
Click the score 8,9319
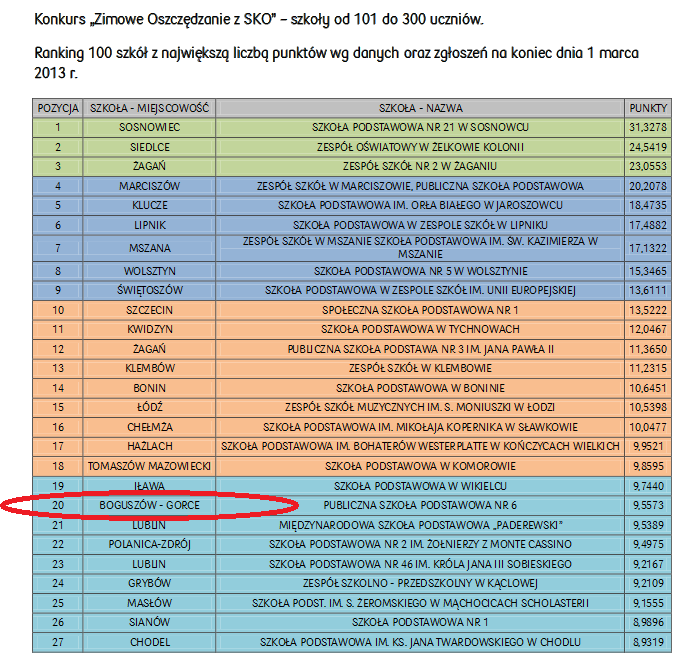click(x=648, y=642)
